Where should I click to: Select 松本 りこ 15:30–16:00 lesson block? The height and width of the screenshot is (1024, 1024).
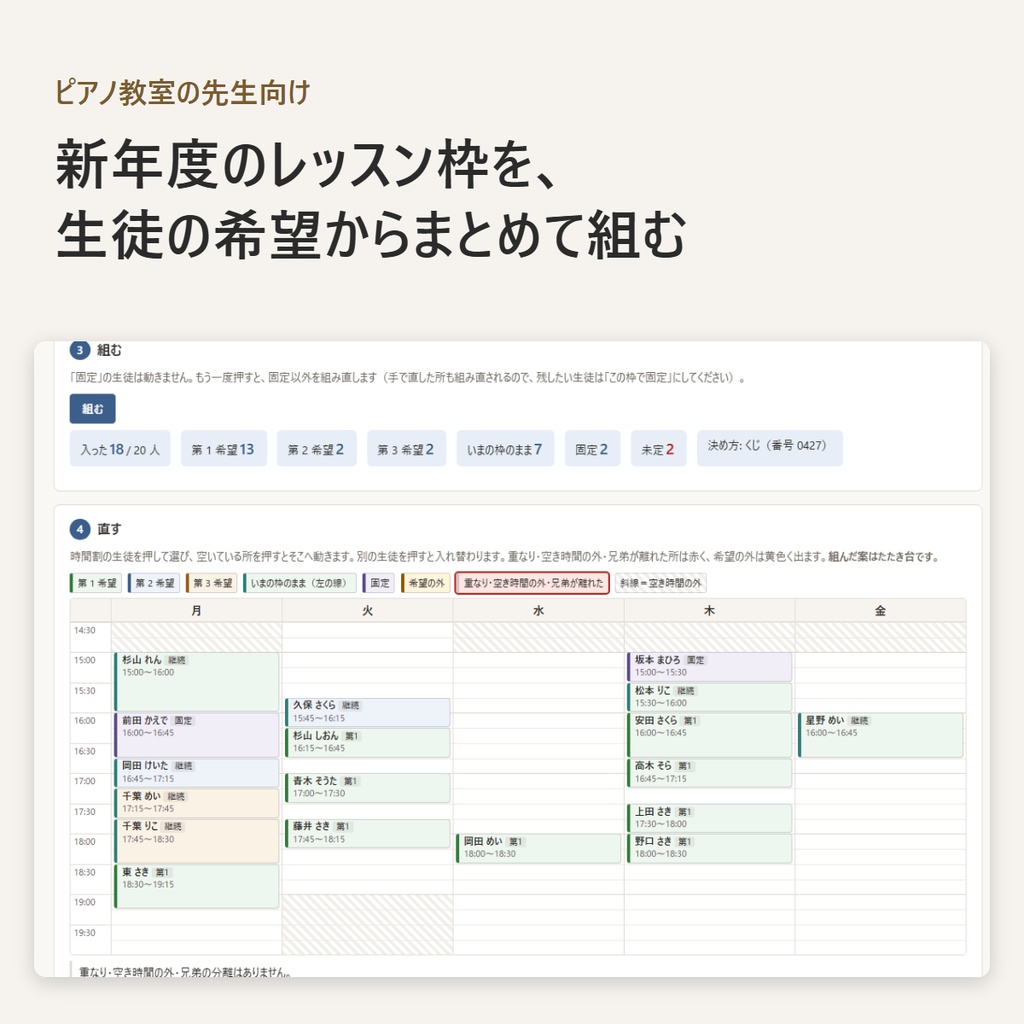click(x=710, y=697)
